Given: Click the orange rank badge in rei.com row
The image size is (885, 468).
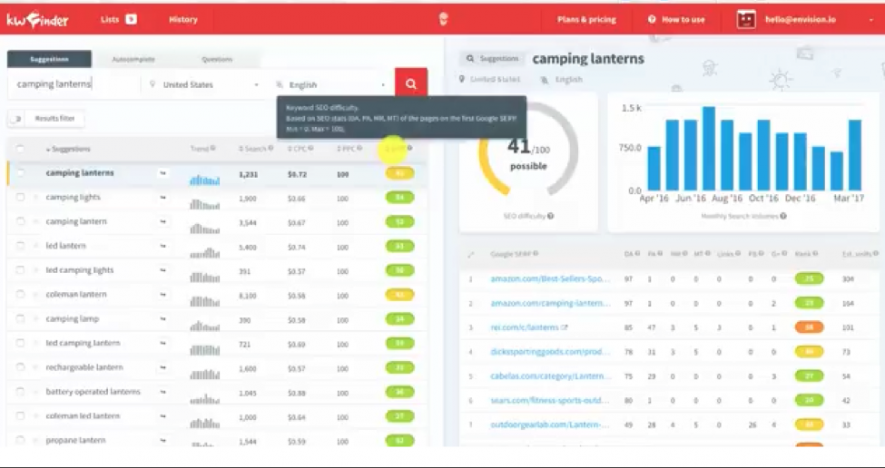Looking at the screenshot, I should coord(809,327).
